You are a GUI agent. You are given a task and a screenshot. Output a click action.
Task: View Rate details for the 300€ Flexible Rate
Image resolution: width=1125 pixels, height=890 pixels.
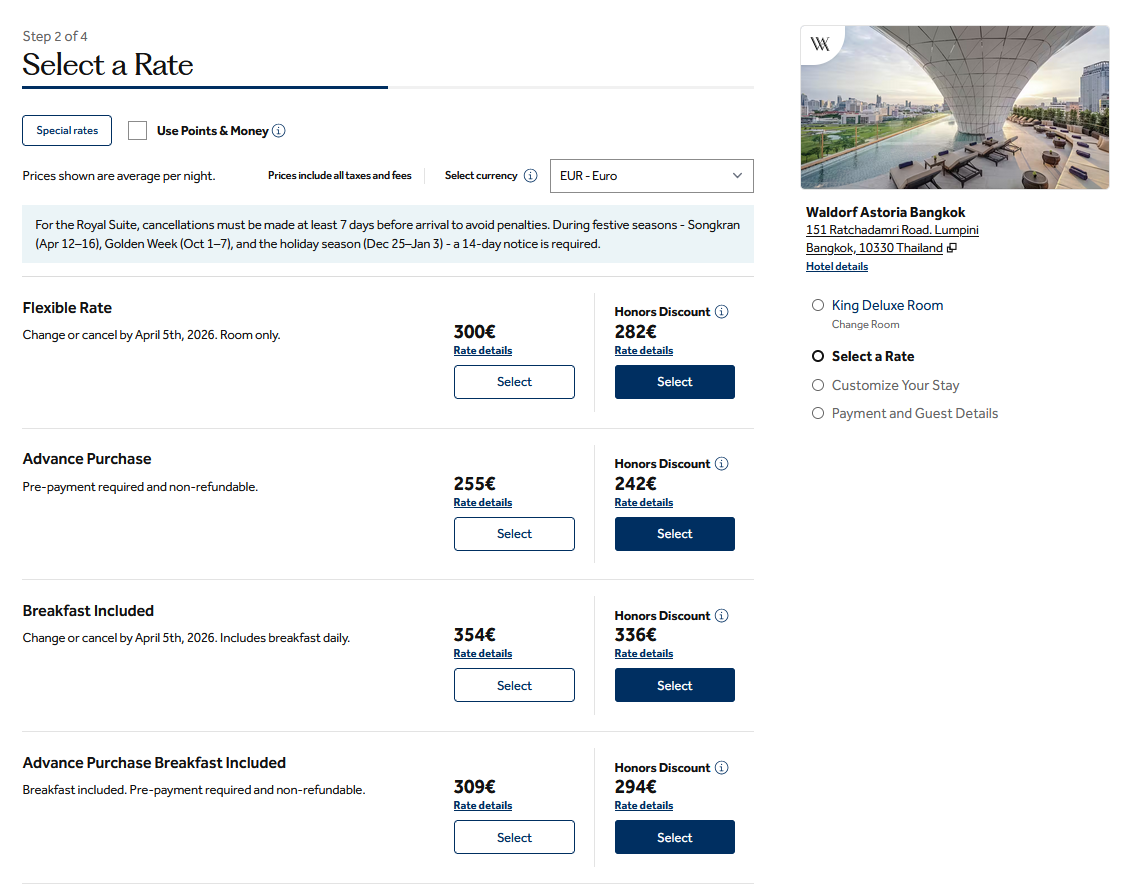point(482,350)
